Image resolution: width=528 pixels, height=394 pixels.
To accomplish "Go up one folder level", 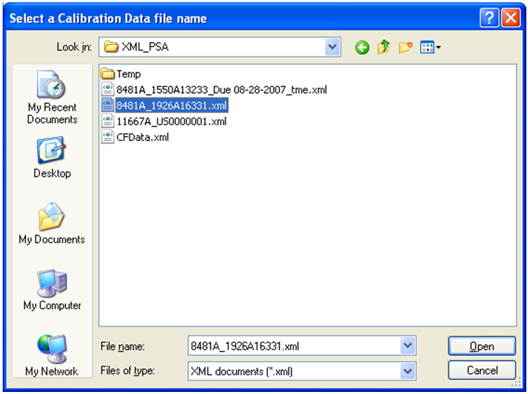I will point(384,47).
